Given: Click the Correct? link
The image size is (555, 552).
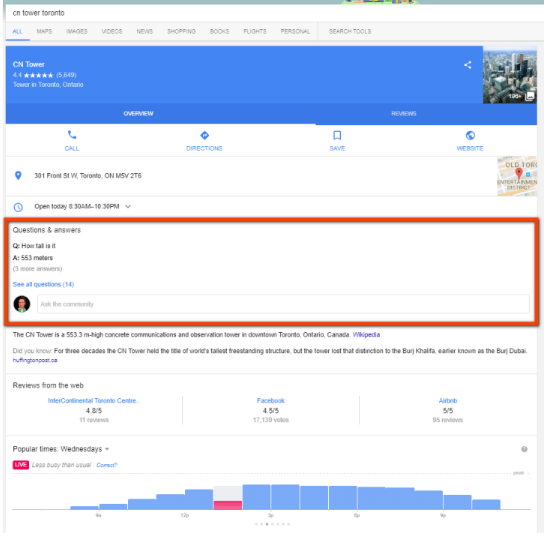Looking at the screenshot, I should click(x=107, y=465).
